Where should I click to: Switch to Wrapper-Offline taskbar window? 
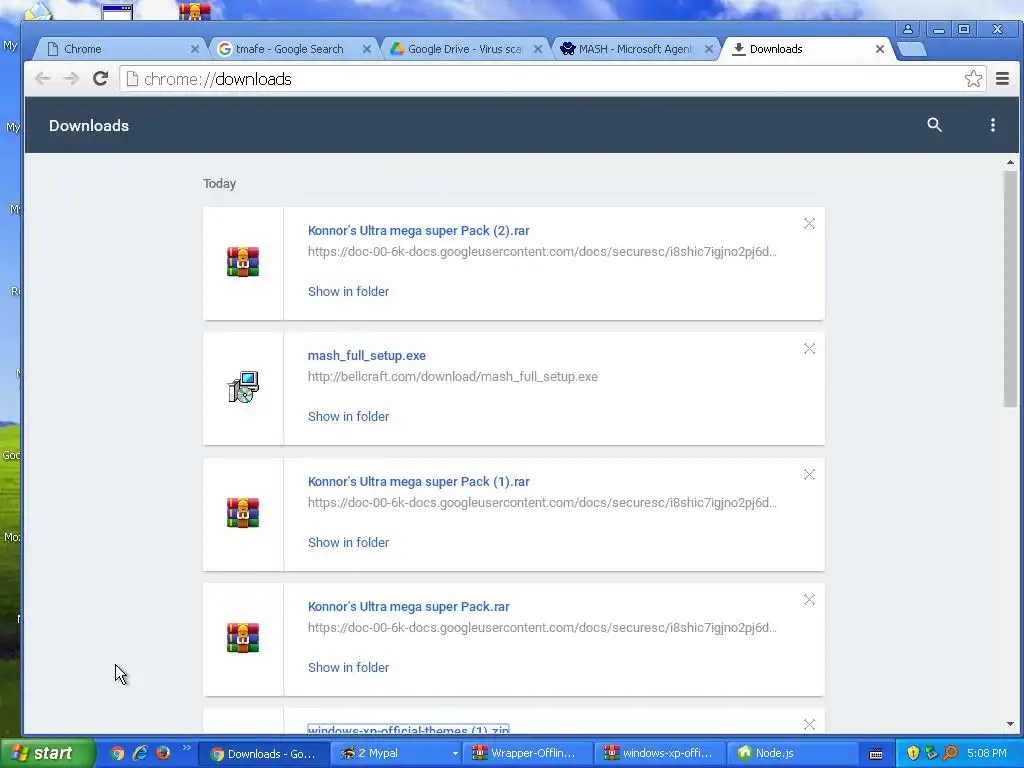[x=530, y=753]
